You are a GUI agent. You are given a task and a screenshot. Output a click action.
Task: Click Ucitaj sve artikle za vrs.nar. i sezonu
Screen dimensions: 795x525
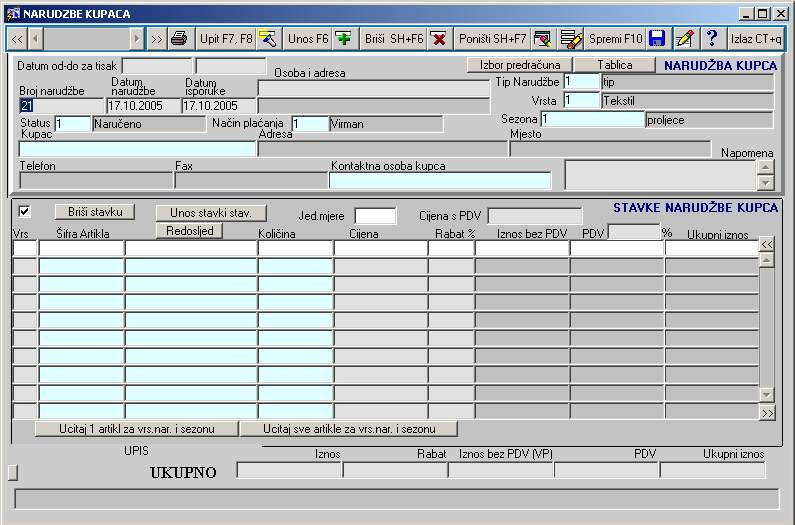click(x=349, y=429)
